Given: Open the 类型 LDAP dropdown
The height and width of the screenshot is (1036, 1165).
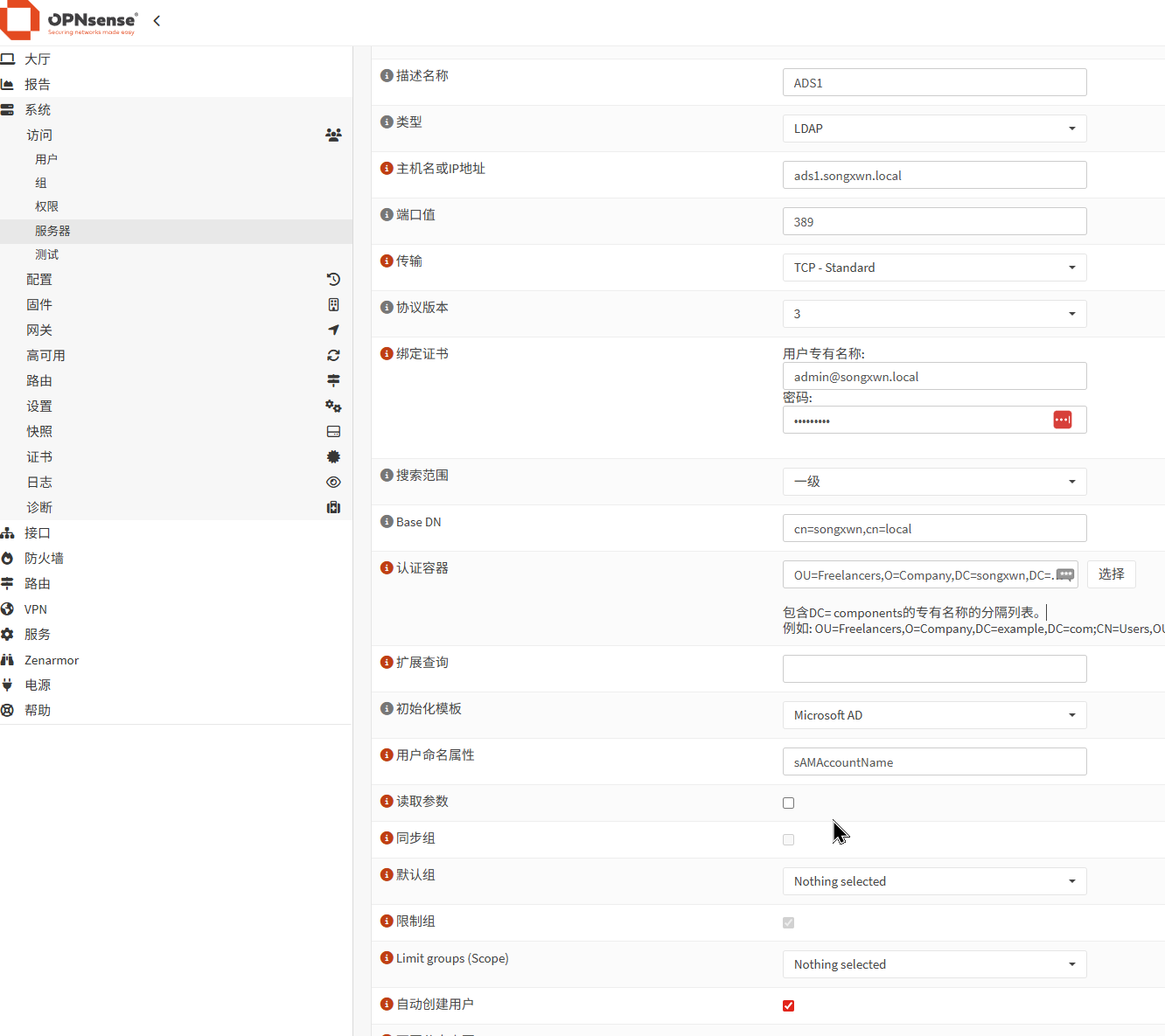Looking at the screenshot, I should click(934, 129).
